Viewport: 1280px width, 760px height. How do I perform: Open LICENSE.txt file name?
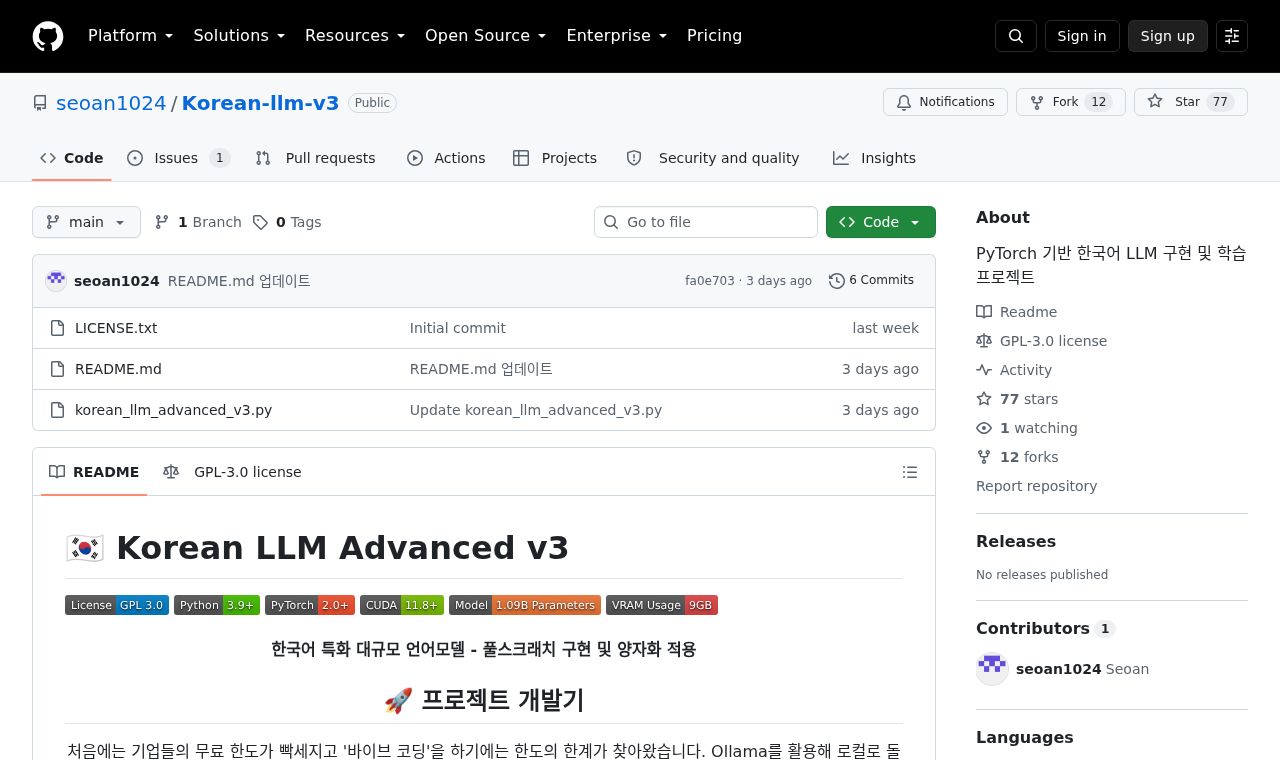point(116,328)
